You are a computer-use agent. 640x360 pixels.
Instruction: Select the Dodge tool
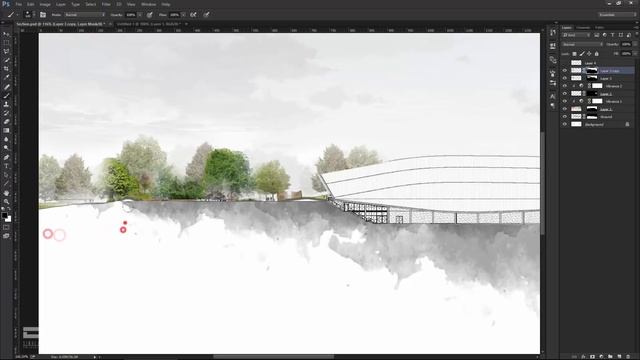coord(6,148)
